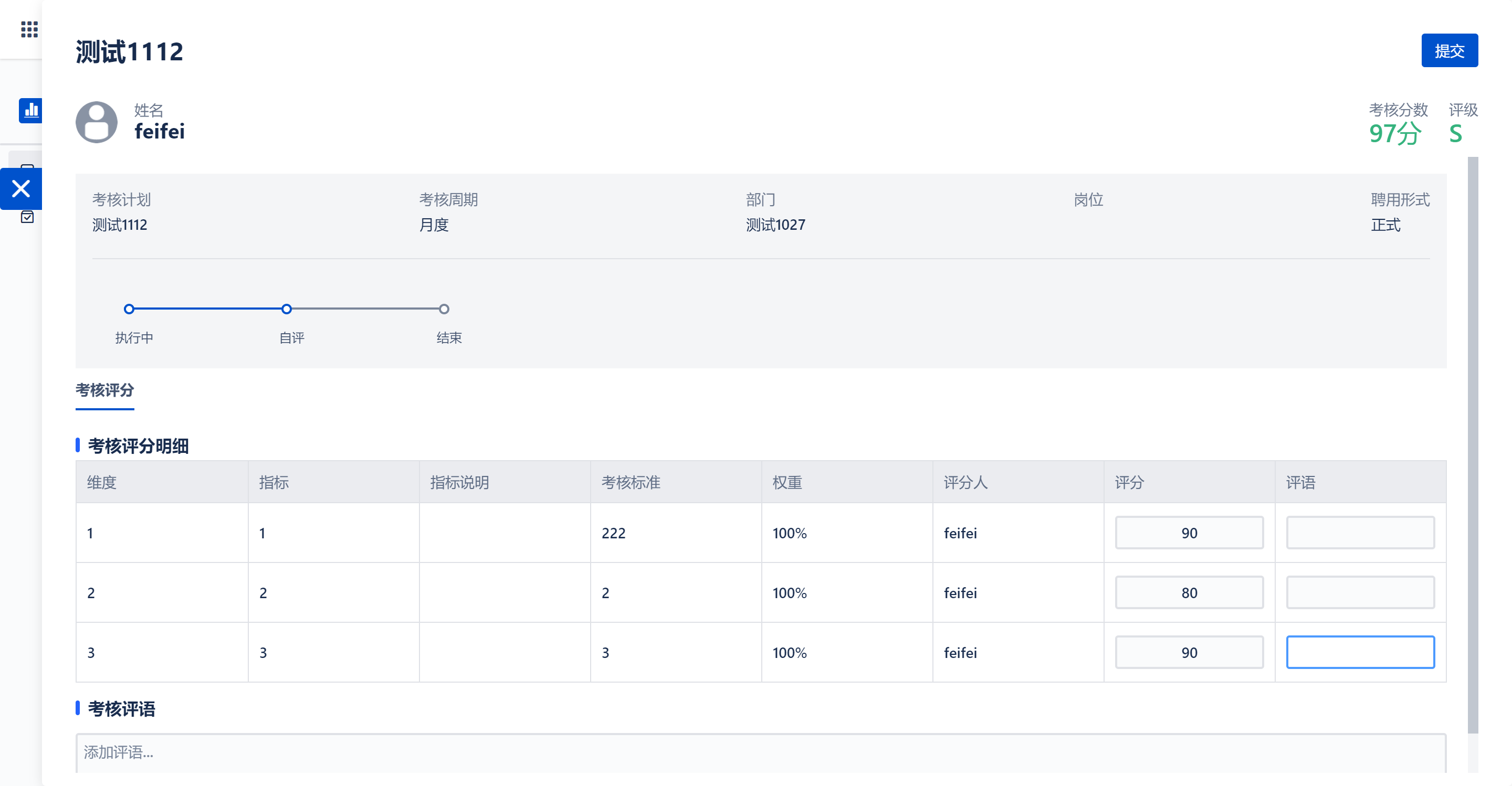
Task: Click the 考核评分明细 section heading
Action: coord(139,446)
